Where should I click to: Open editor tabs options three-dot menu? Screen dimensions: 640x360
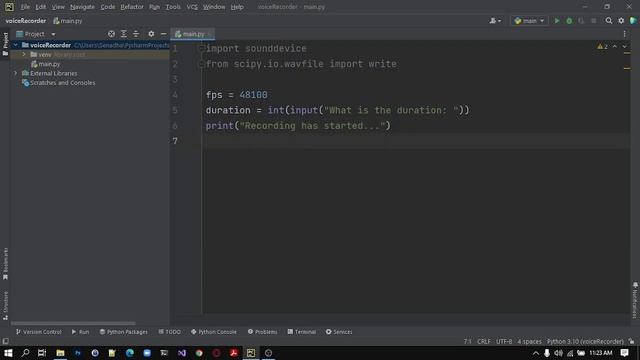(624, 34)
